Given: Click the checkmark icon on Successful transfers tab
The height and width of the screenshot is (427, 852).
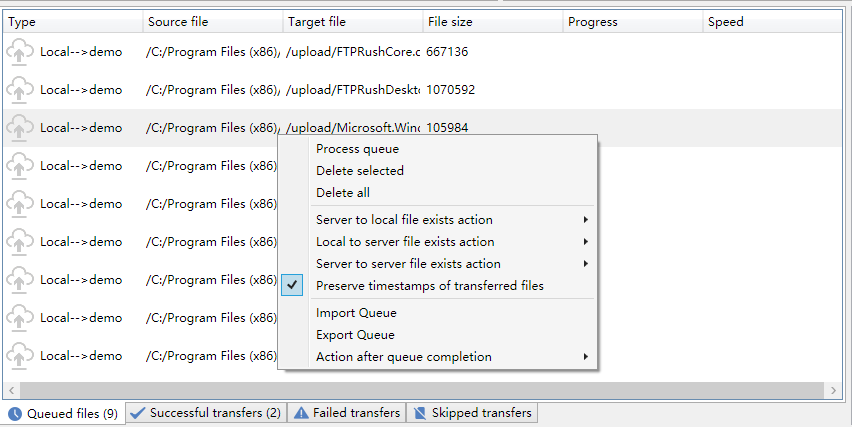Looking at the screenshot, I should [138, 413].
